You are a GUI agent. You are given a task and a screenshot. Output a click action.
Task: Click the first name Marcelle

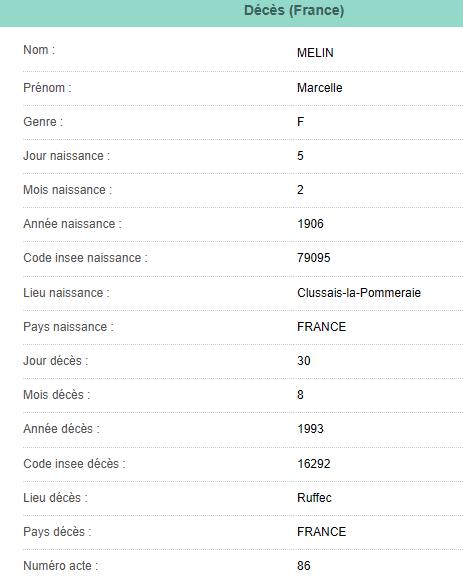pos(319,88)
